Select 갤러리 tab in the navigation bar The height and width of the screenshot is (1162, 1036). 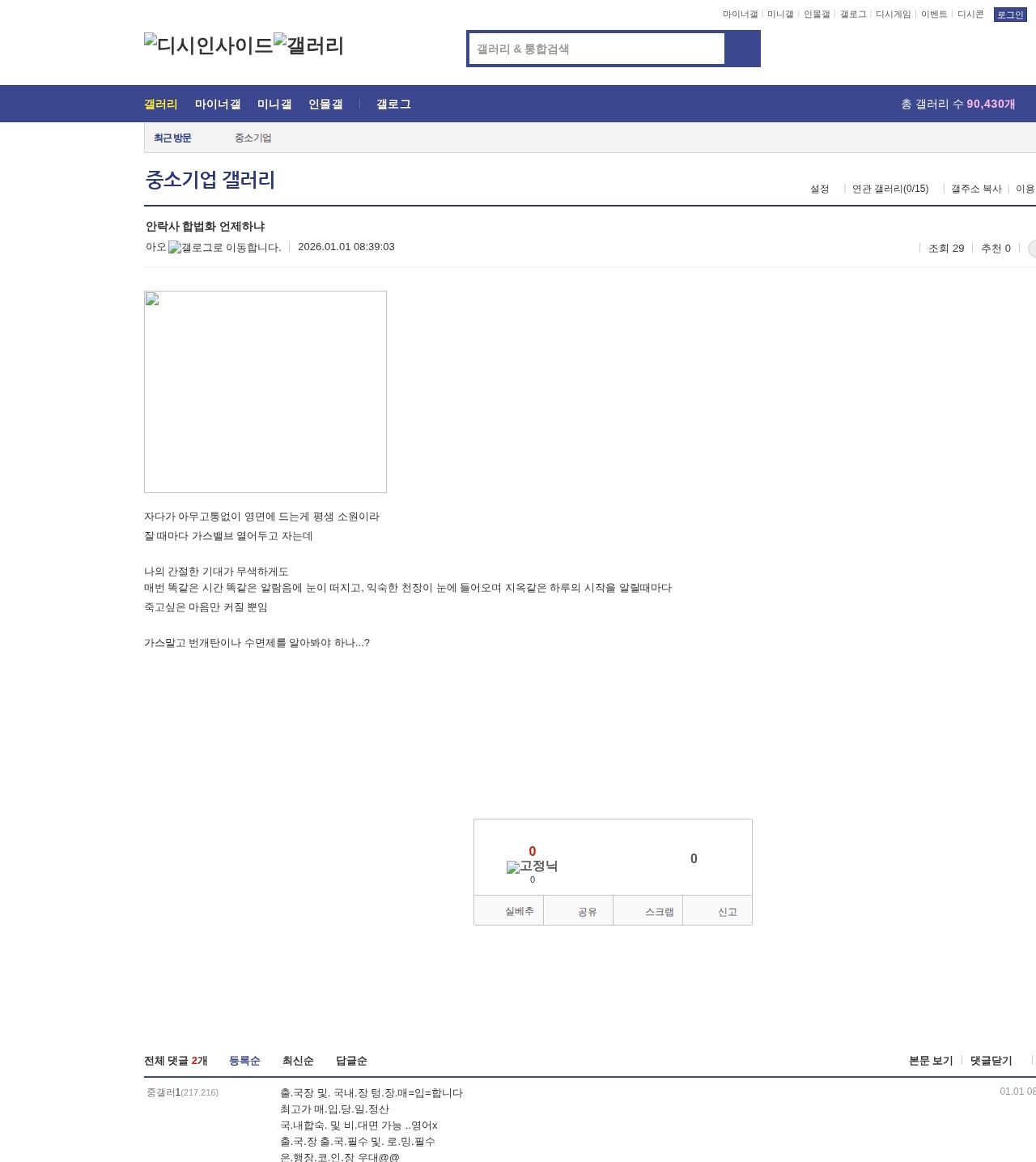pos(161,104)
